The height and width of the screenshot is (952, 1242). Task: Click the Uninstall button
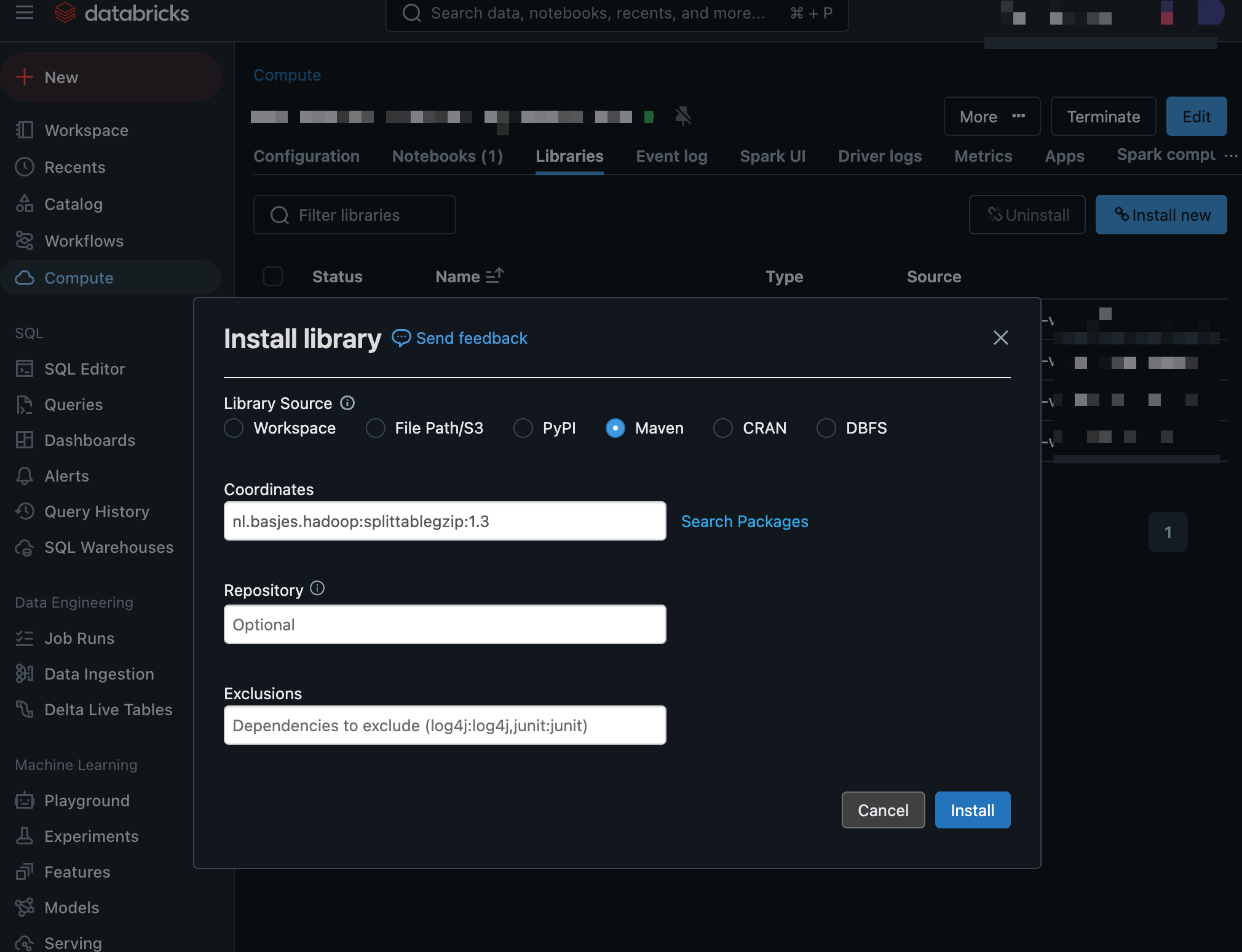coord(1027,215)
